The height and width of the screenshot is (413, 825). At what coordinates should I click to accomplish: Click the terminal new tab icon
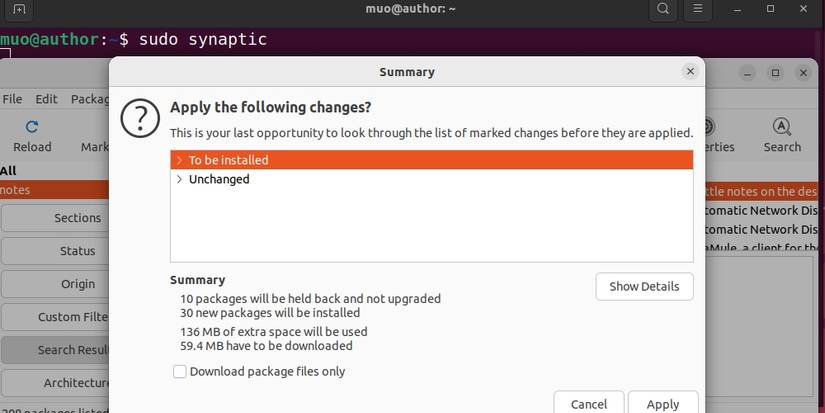coord(20,9)
